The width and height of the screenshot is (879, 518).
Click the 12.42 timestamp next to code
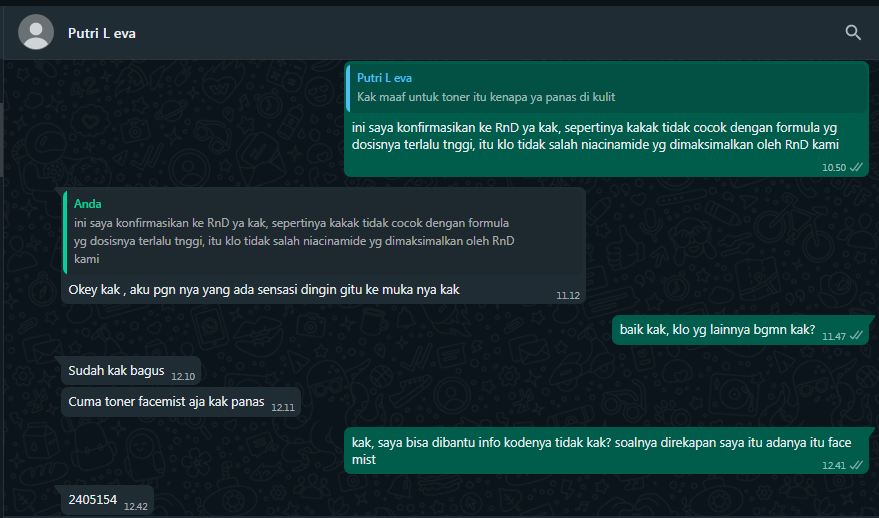(136, 506)
